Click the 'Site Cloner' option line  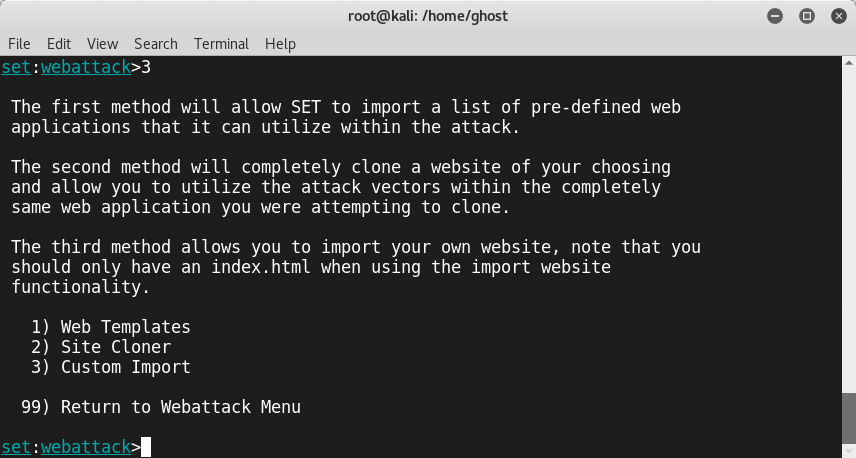101,347
